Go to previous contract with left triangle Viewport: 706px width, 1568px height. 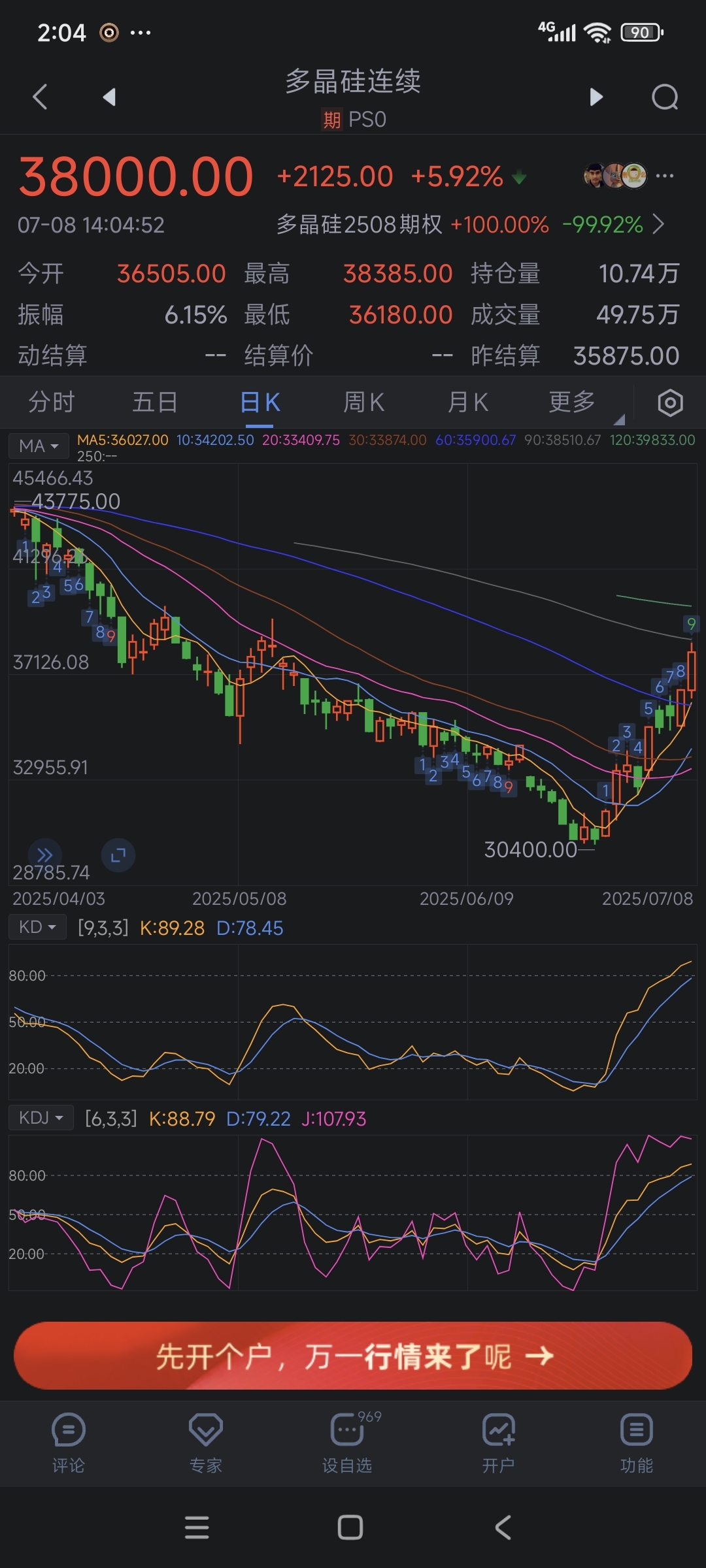point(109,97)
